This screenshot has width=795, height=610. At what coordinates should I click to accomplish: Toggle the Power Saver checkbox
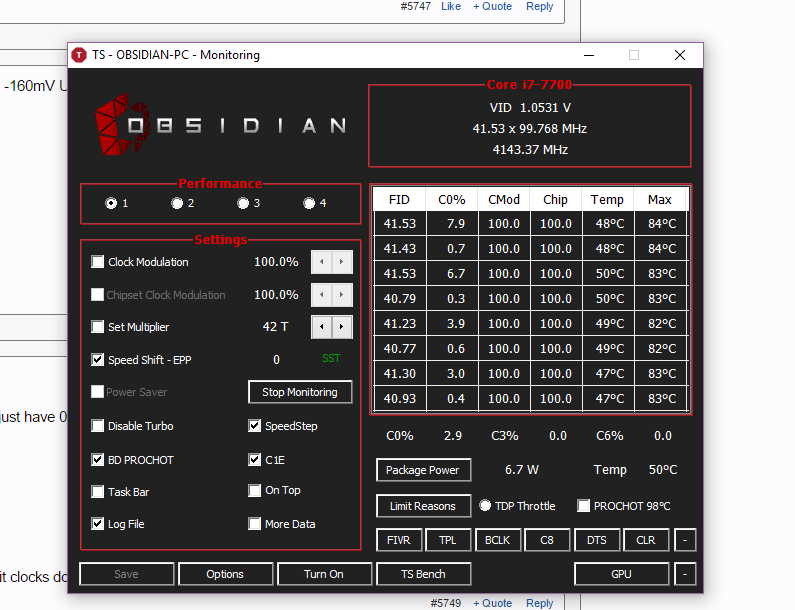click(97, 391)
